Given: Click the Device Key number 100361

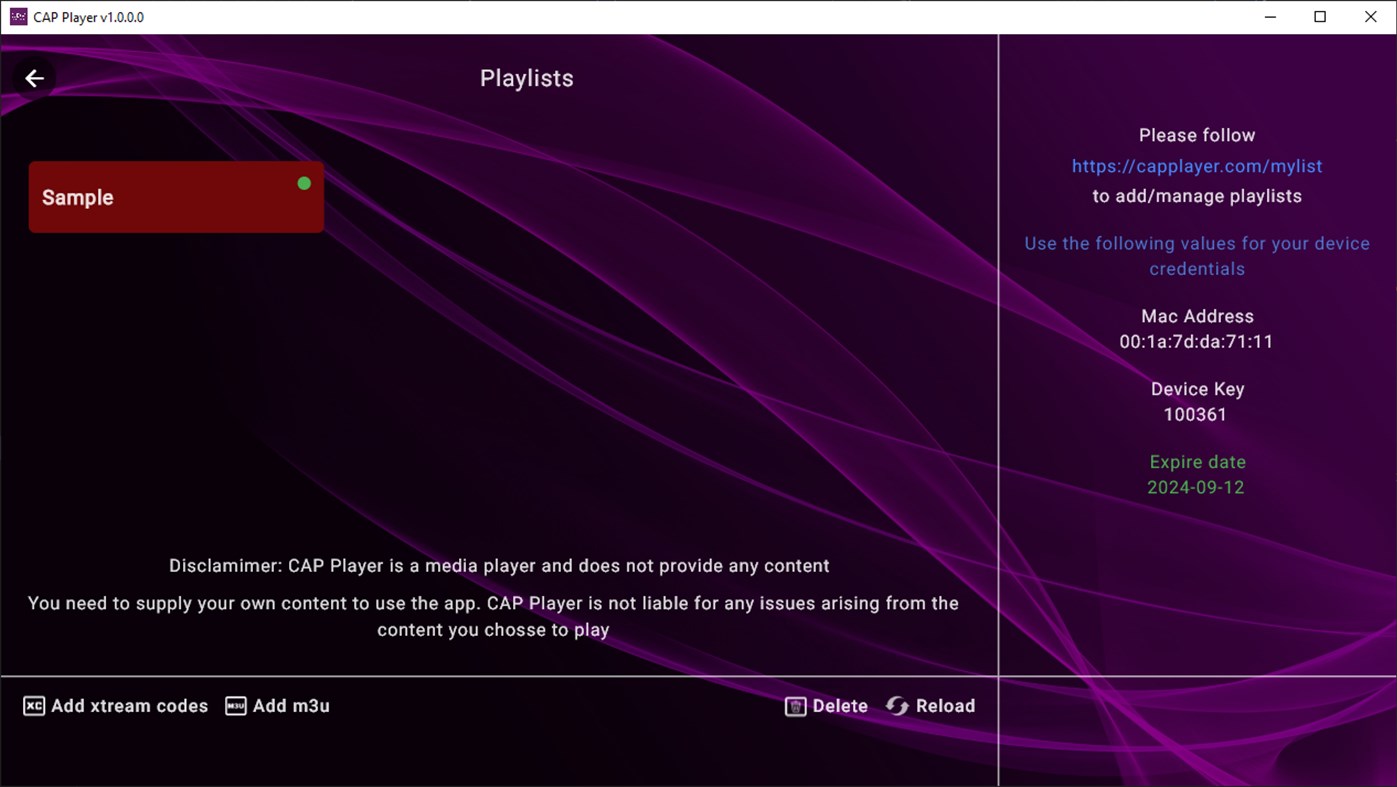Looking at the screenshot, I should (1195, 414).
